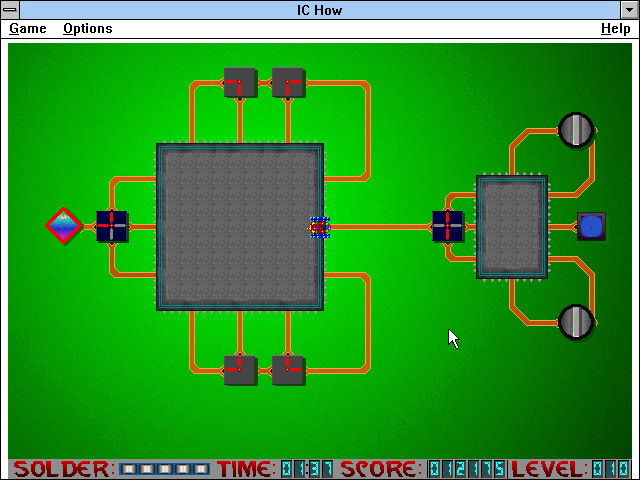Image resolution: width=640 pixels, height=480 pixels.
Task: Open the Game menu
Action: (x=28, y=29)
